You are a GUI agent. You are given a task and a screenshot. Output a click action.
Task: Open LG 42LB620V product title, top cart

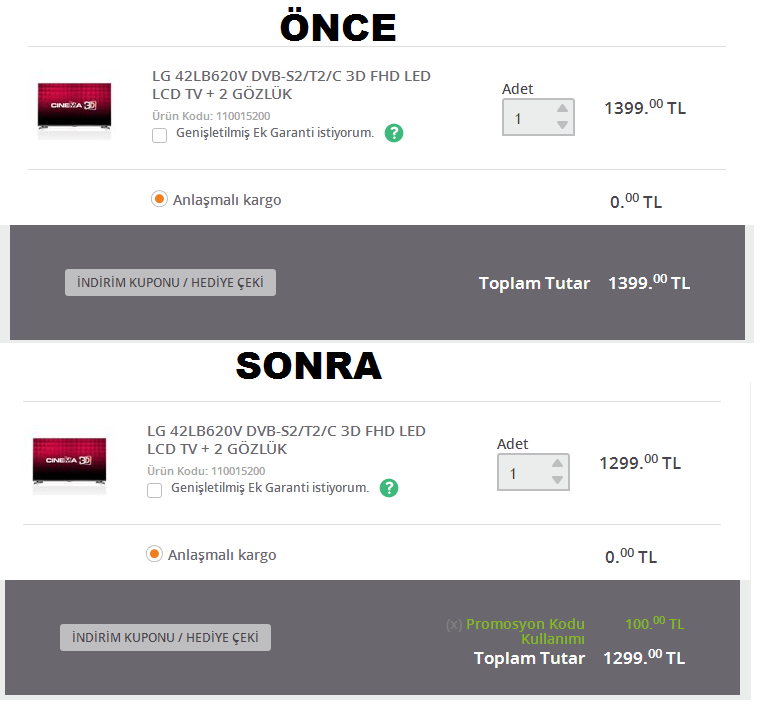tap(291, 85)
